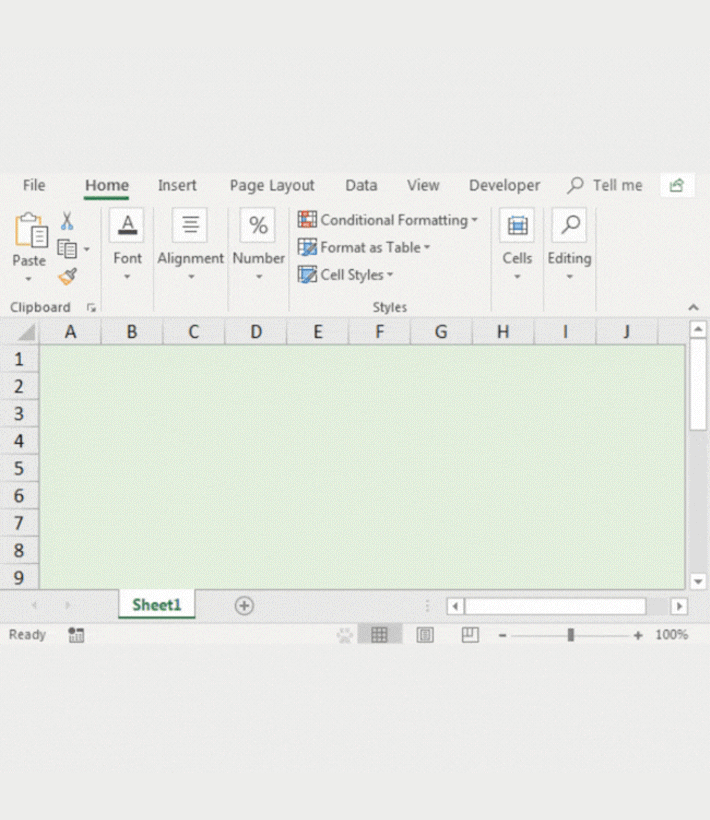The width and height of the screenshot is (710, 820).
Task: Click the vertical scroll down arrow
Action: point(698,581)
